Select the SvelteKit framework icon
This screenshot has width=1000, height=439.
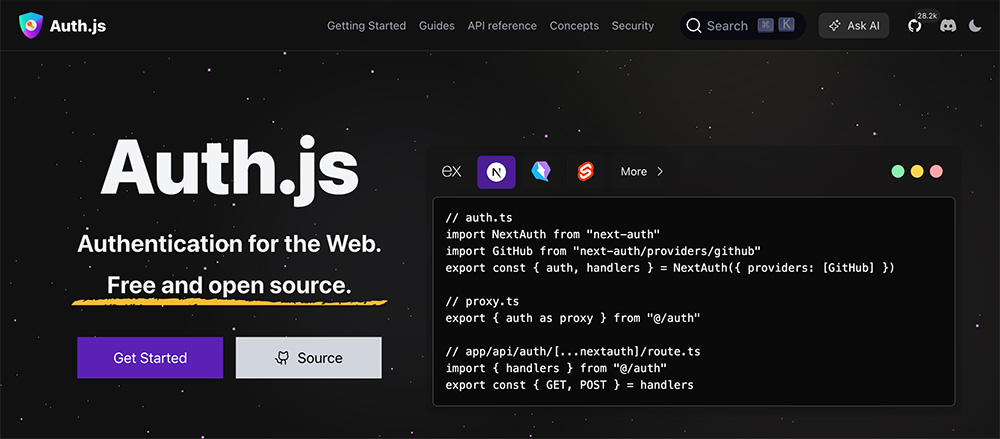[x=585, y=172]
